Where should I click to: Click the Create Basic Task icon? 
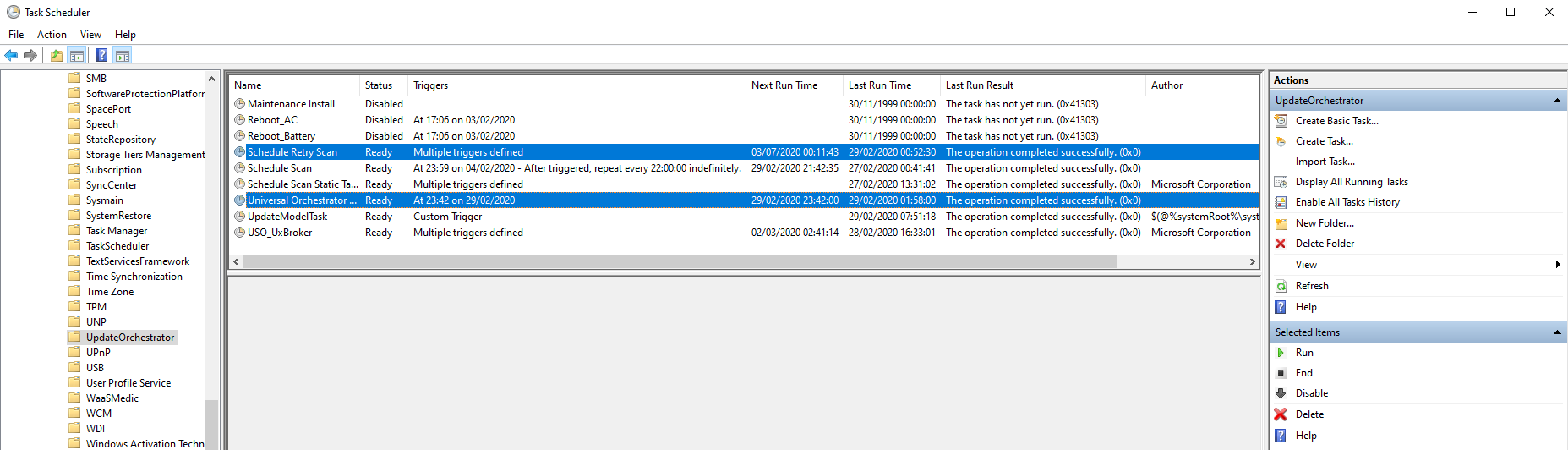coord(1281,121)
